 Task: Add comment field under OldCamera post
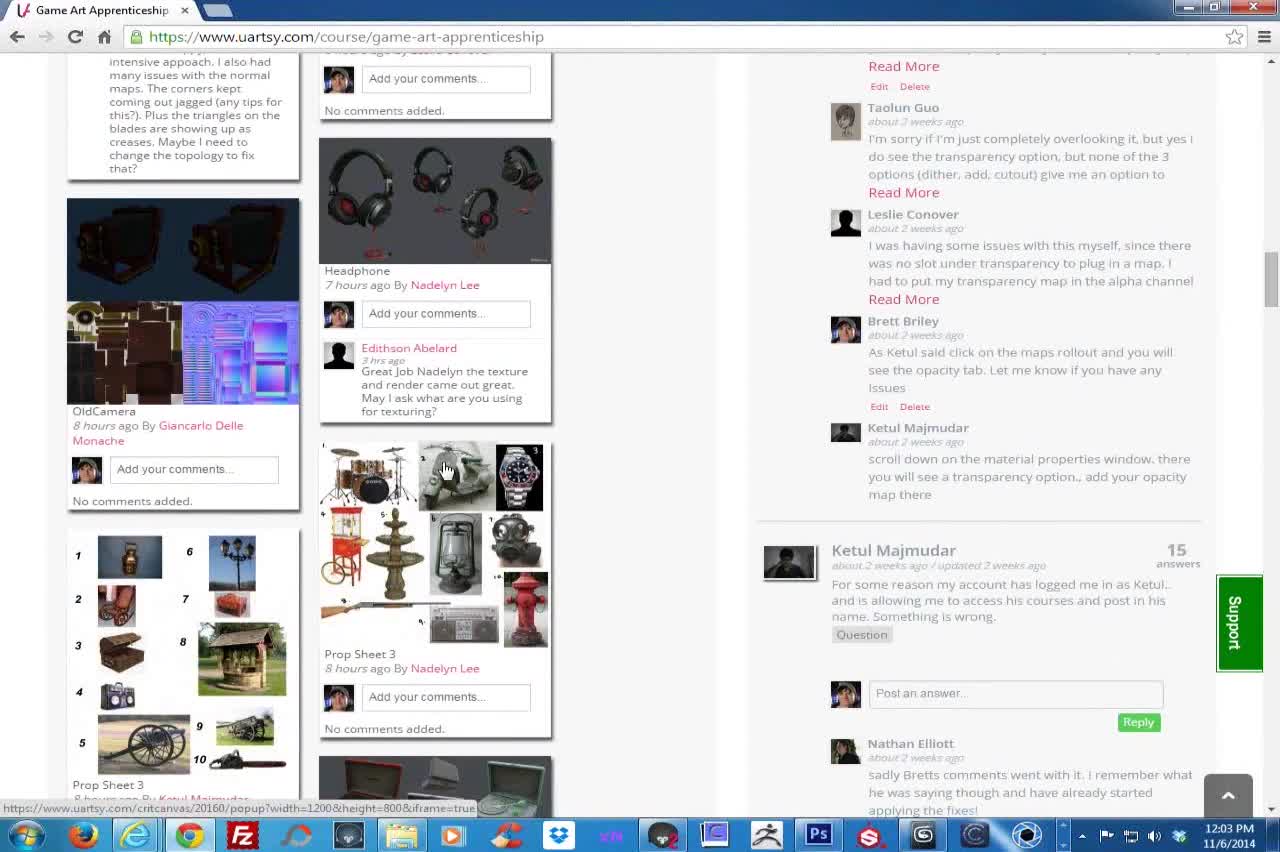point(193,470)
